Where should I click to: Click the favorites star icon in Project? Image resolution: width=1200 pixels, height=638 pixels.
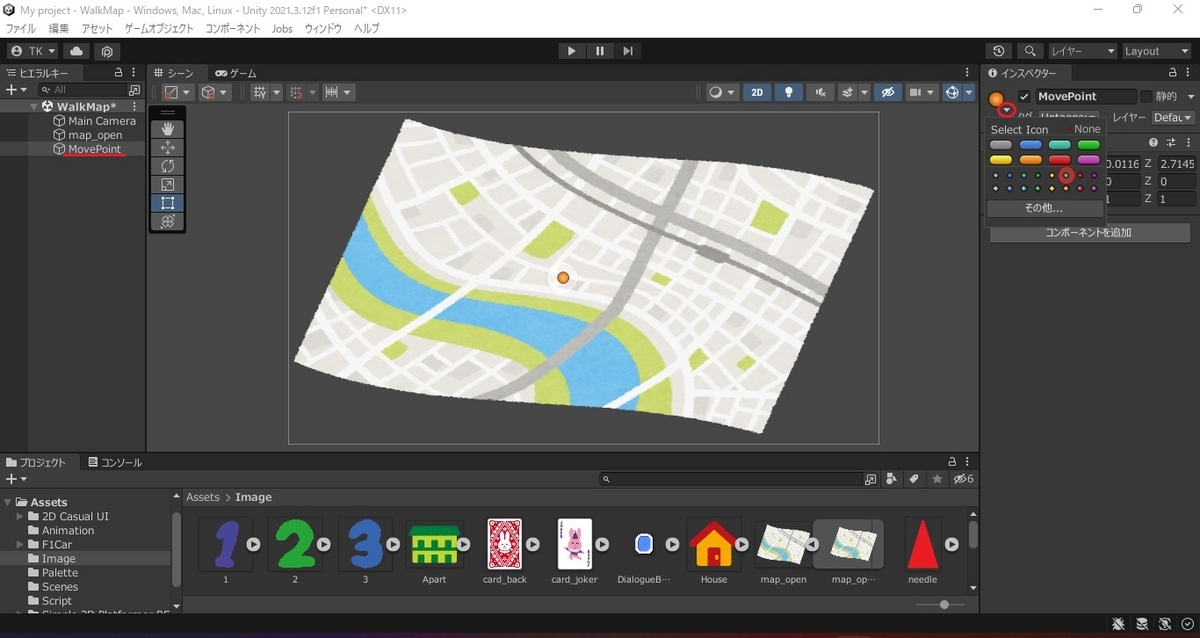click(x=937, y=479)
